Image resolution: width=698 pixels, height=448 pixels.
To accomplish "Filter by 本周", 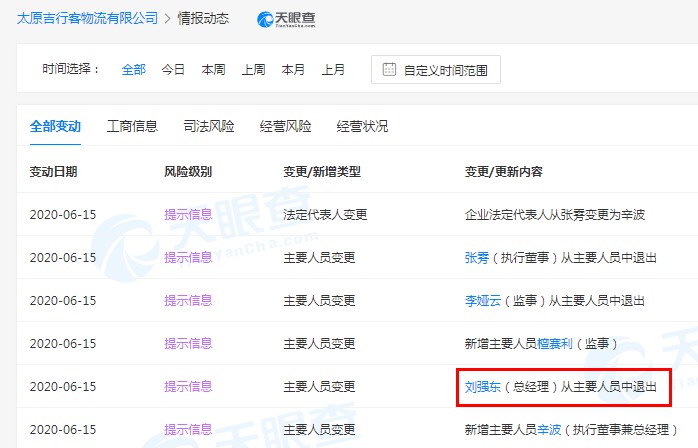I will tap(213, 69).
